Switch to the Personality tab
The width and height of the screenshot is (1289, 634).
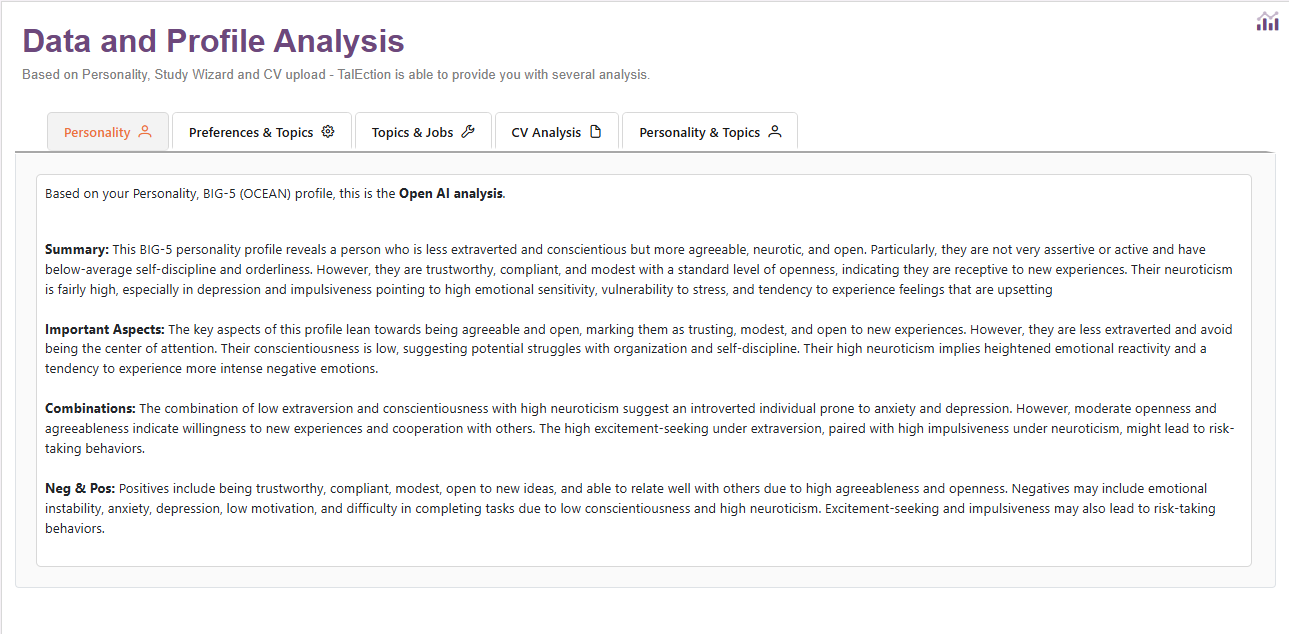[x=108, y=131]
